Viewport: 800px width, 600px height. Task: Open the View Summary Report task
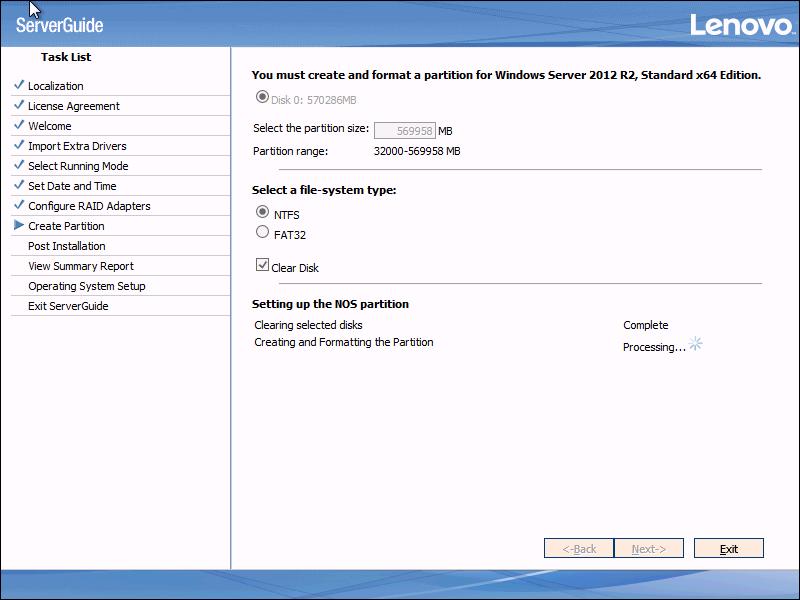[x=81, y=265]
